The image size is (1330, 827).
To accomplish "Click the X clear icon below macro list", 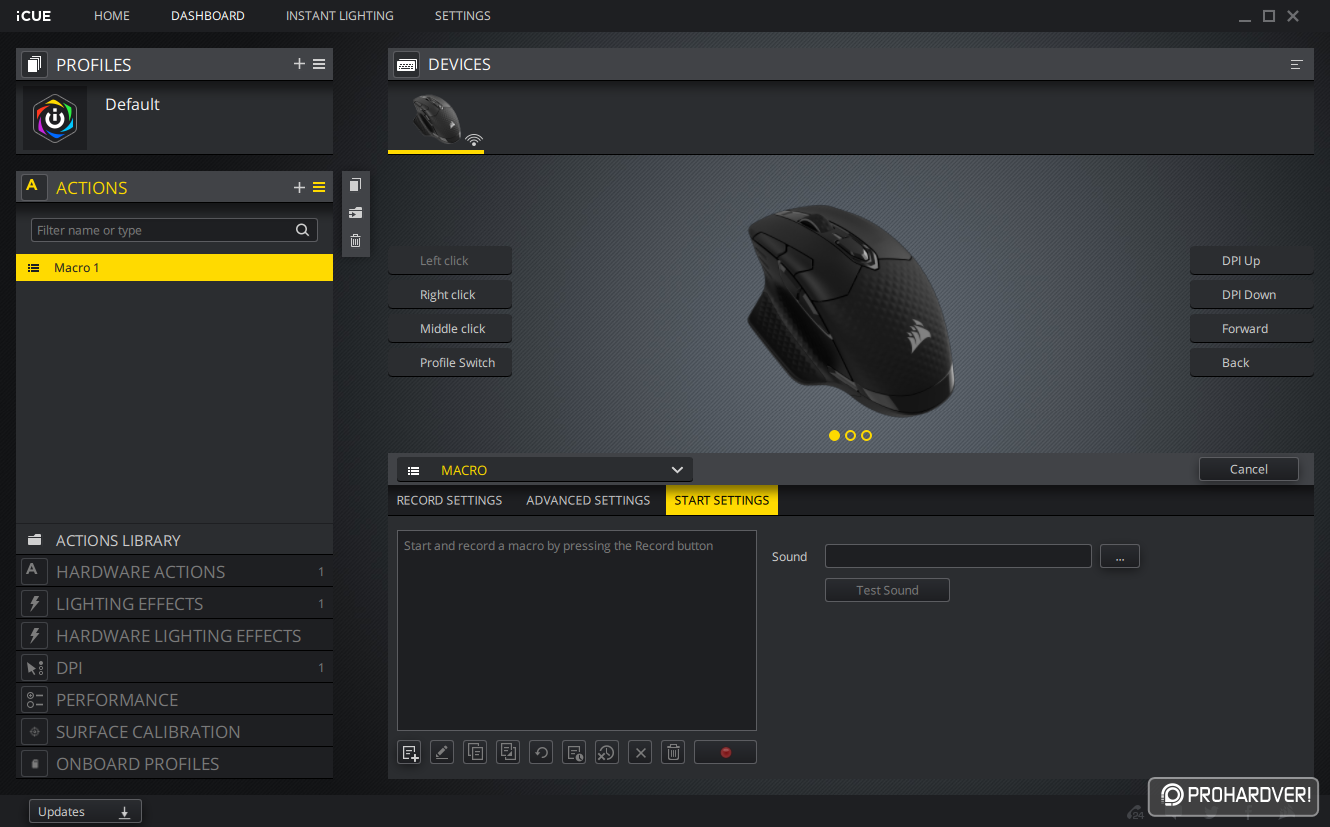I will (640, 752).
